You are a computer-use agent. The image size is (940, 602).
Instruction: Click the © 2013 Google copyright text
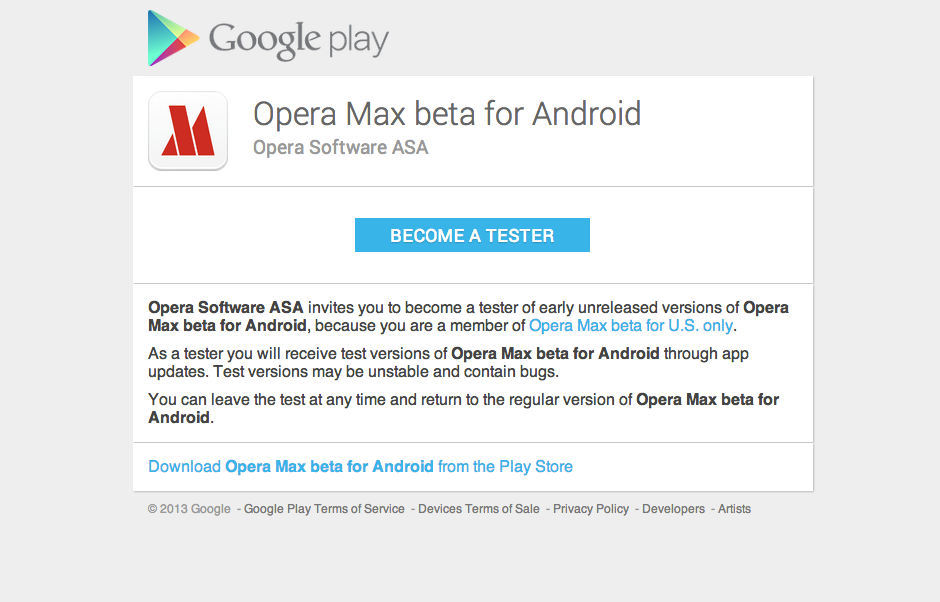(189, 509)
